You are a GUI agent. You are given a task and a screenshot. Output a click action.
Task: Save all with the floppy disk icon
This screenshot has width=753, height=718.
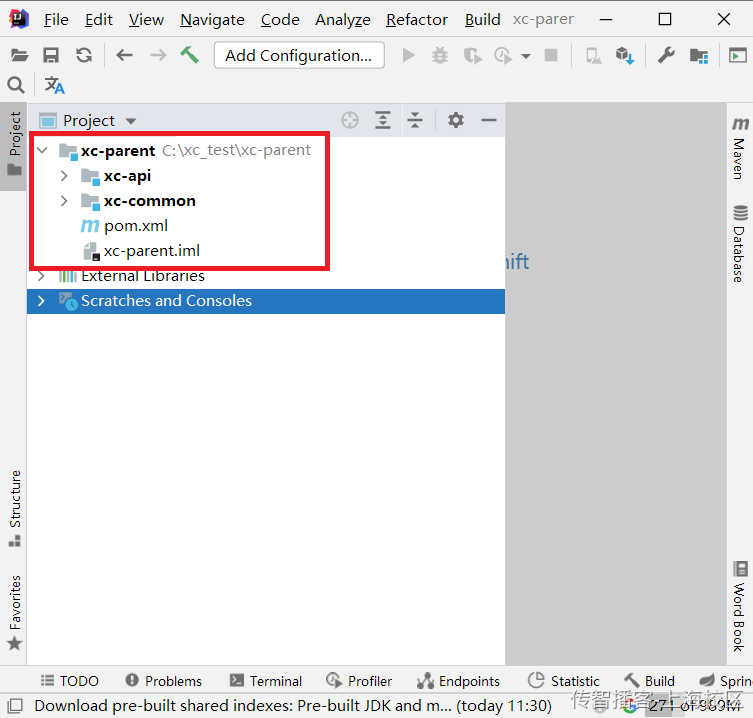[51, 56]
